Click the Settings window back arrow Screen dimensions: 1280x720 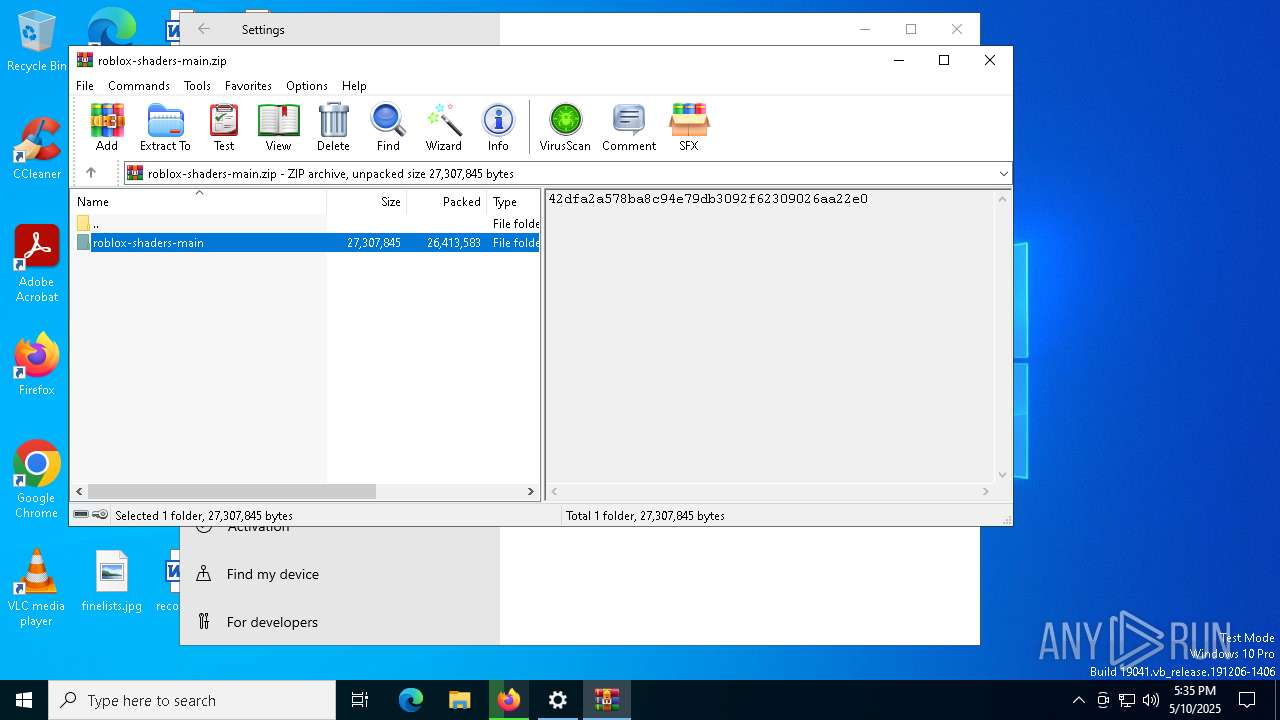click(x=204, y=29)
